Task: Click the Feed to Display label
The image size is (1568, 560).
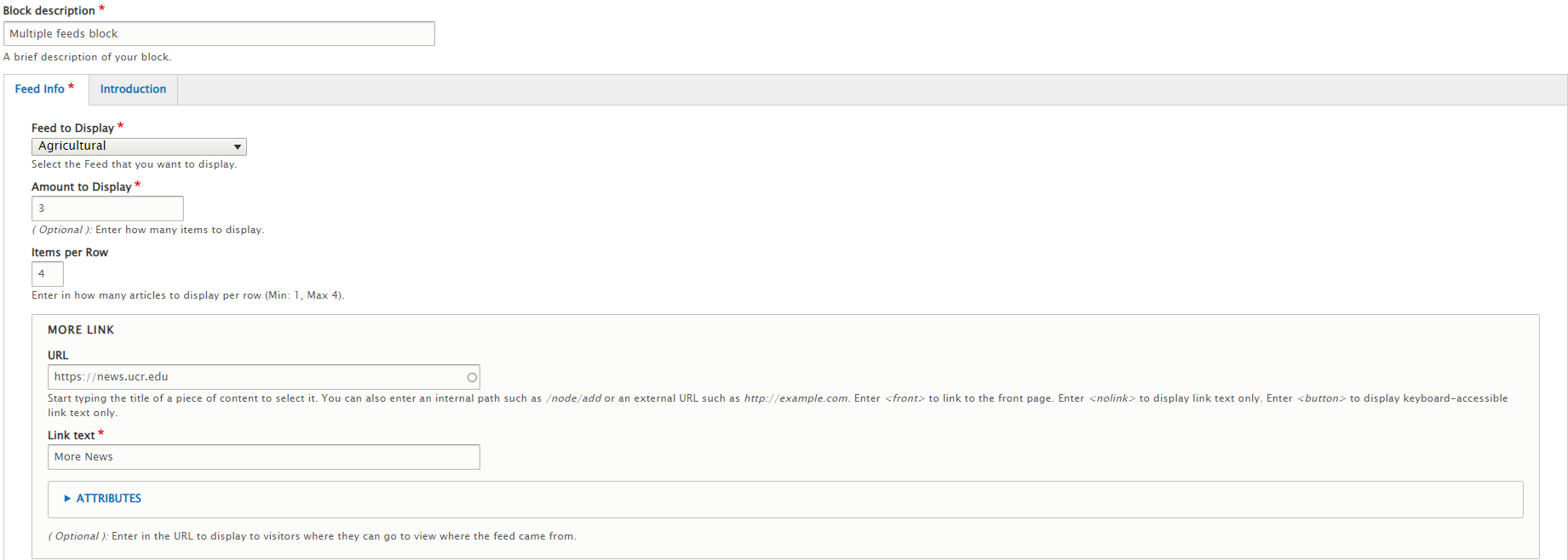Action: click(x=72, y=128)
